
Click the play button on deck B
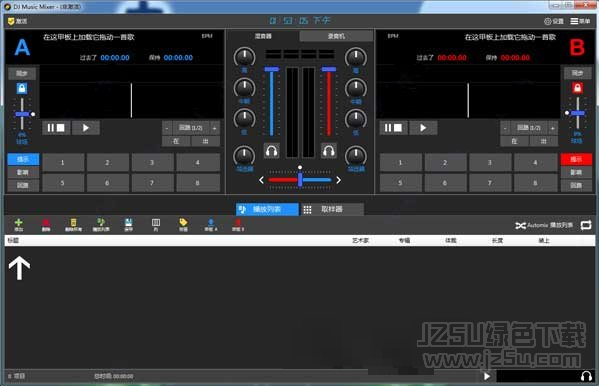(423, 128)
